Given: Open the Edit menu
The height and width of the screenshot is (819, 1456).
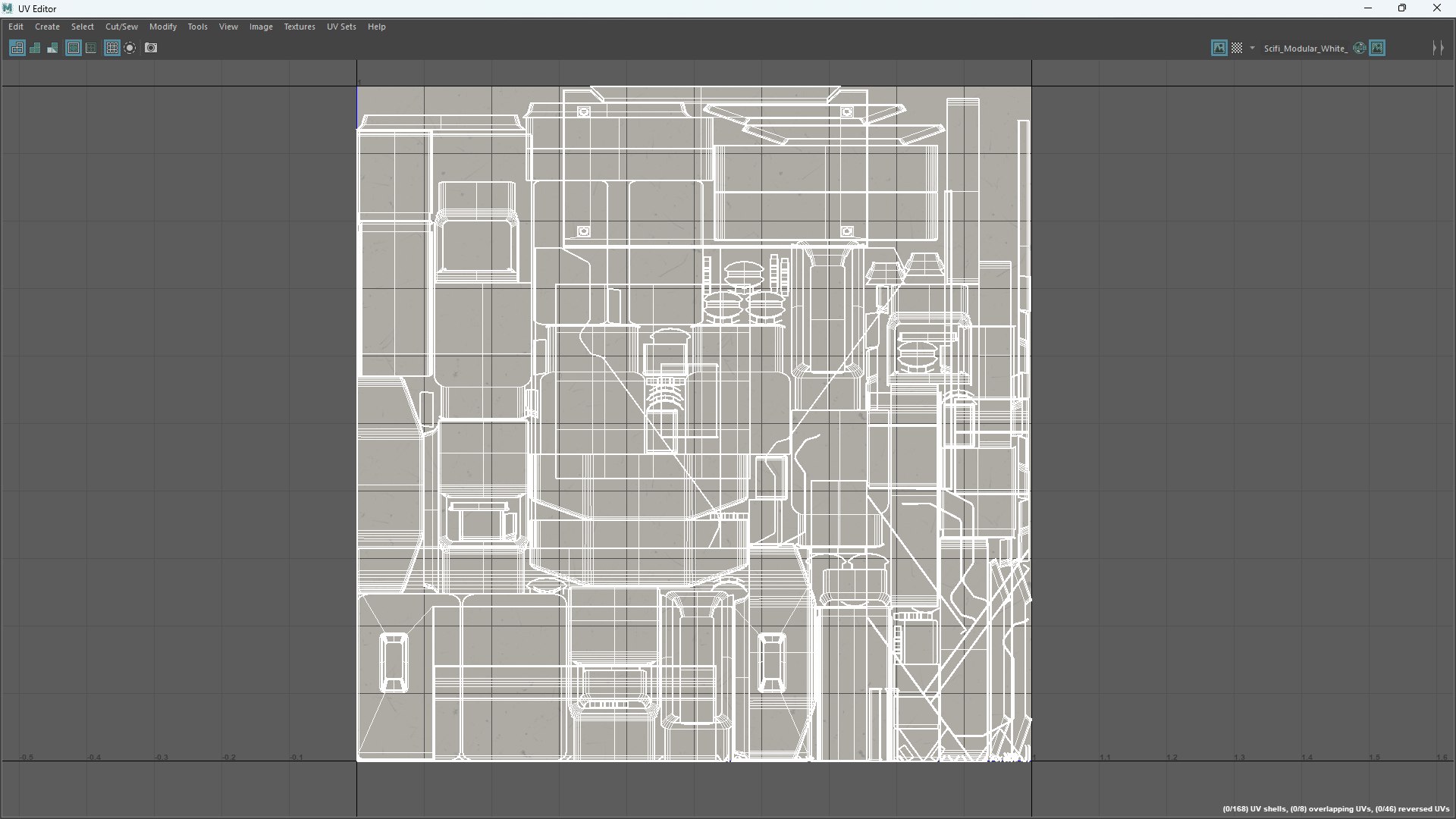Looking at the screenshot, I should pyautogui.click(x=16, y=27).
